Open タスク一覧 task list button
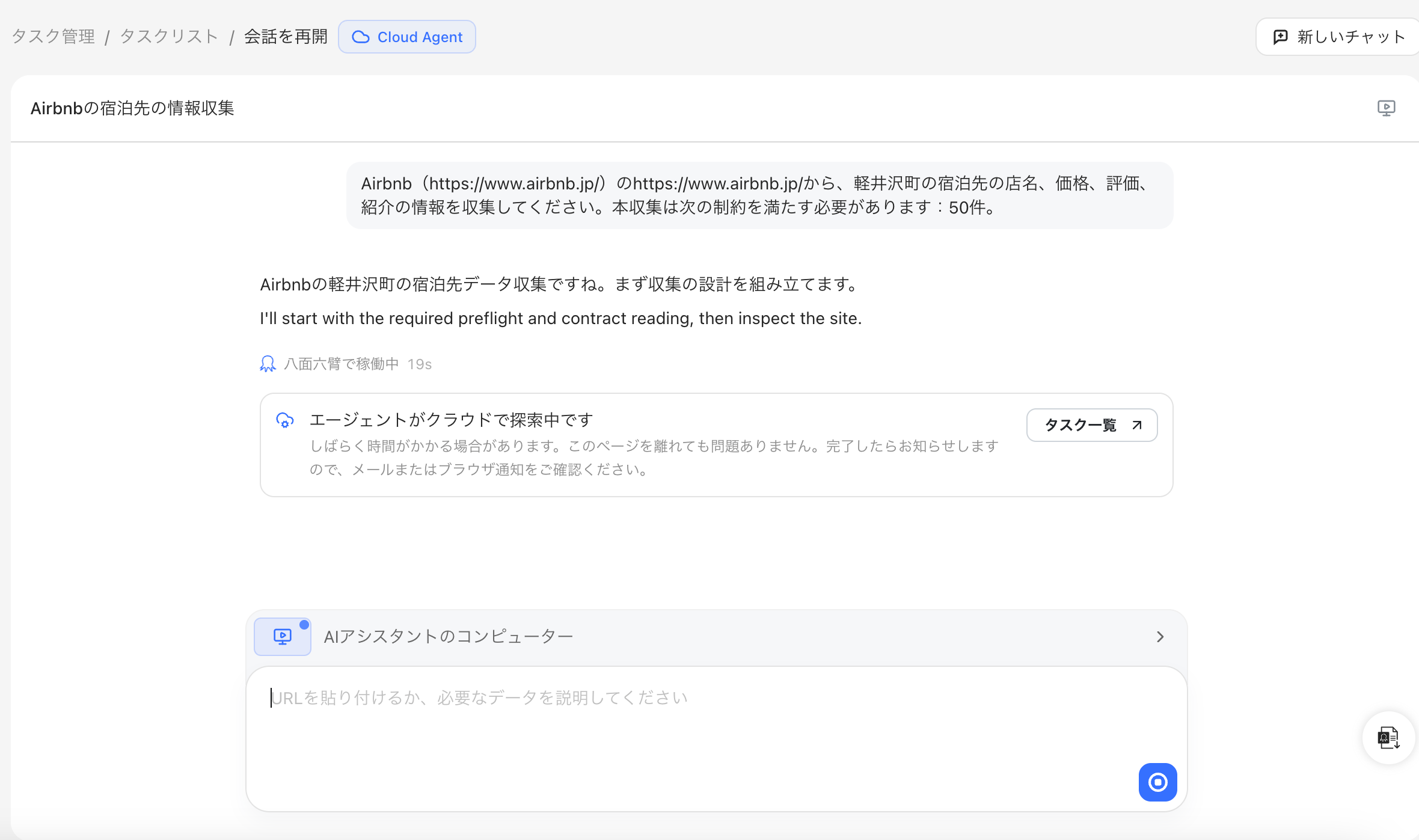This screenshot has width=1419, height=840. (1092, 425)
